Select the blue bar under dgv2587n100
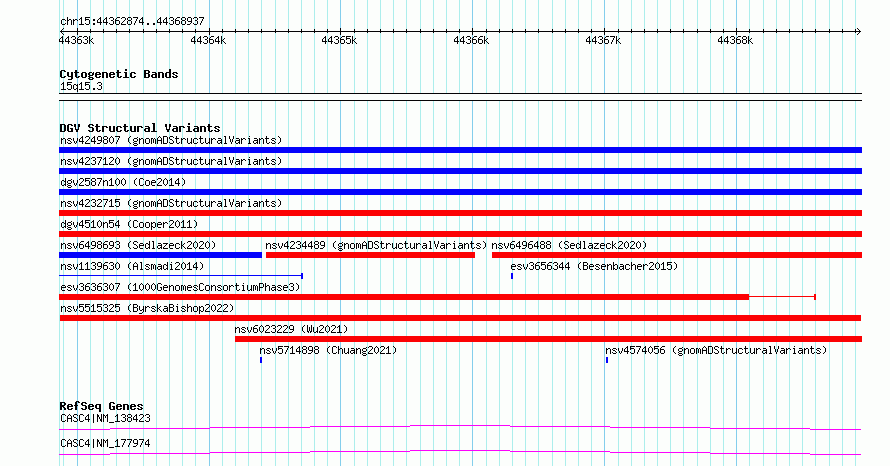This screenshot has width=890, height=466. pos(460,192)
